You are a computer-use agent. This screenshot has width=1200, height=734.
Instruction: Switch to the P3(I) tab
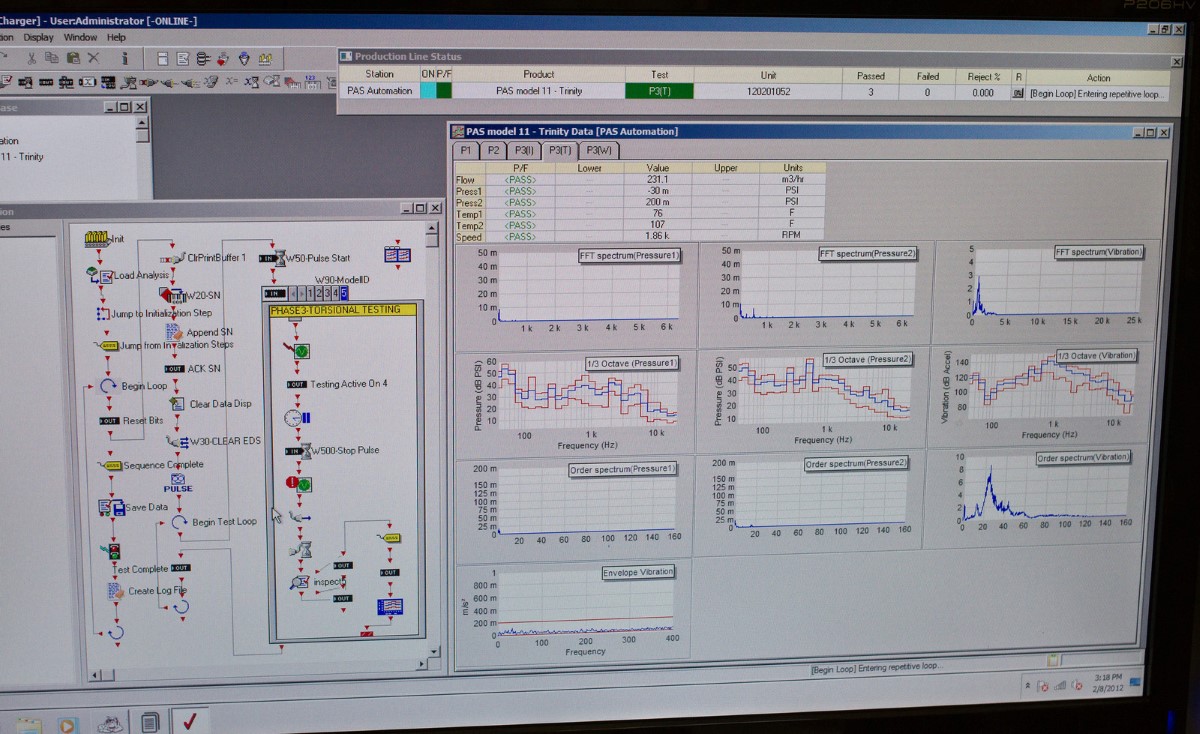(x=525, y=150)
